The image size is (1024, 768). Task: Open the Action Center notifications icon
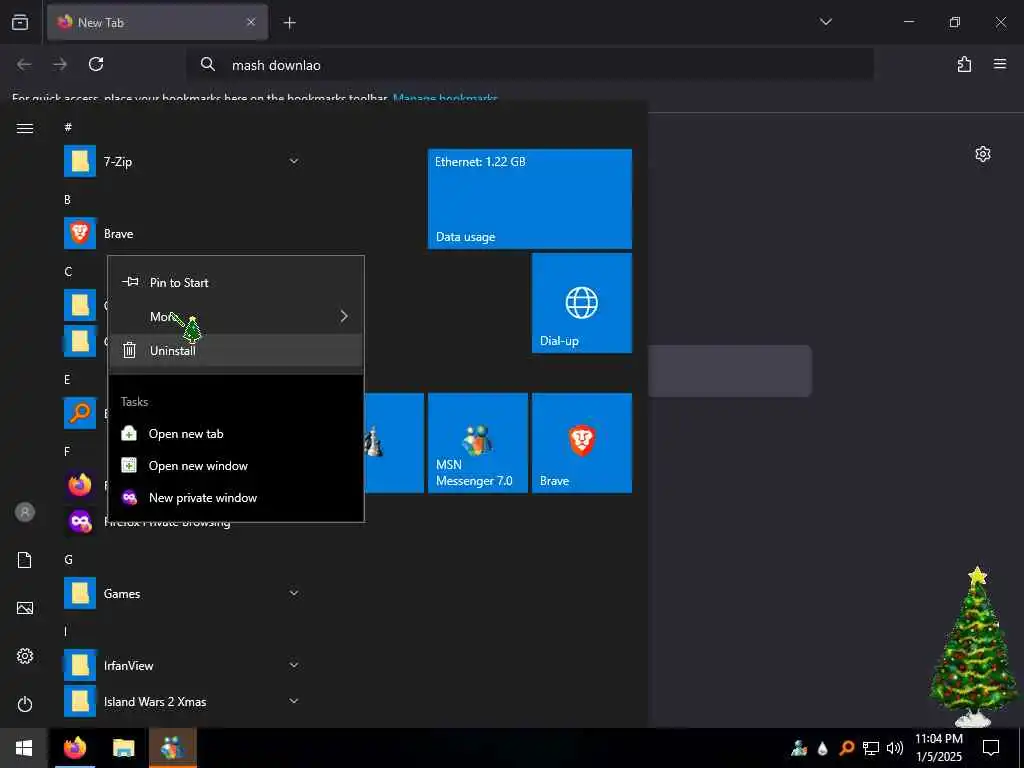991,748
